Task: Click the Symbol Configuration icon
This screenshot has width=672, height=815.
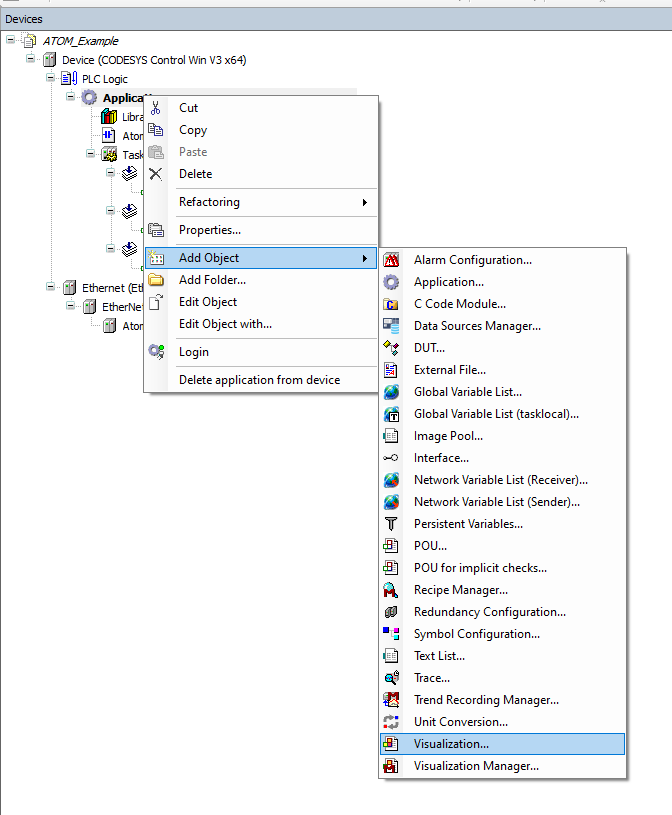Action: tap(392, 634)
